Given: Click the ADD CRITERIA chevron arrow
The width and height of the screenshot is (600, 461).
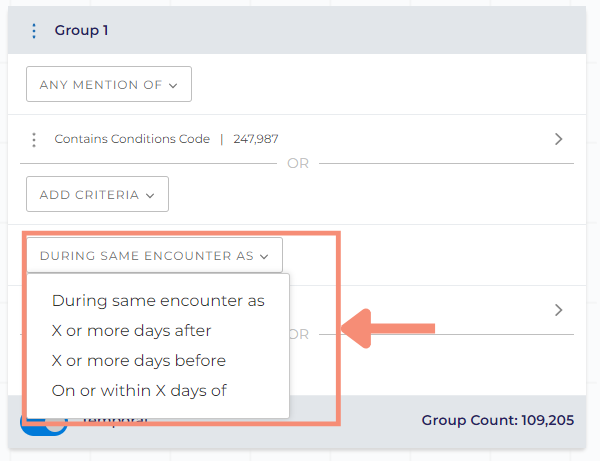Looking at the screenshot, I should click(x=150, y=196).
